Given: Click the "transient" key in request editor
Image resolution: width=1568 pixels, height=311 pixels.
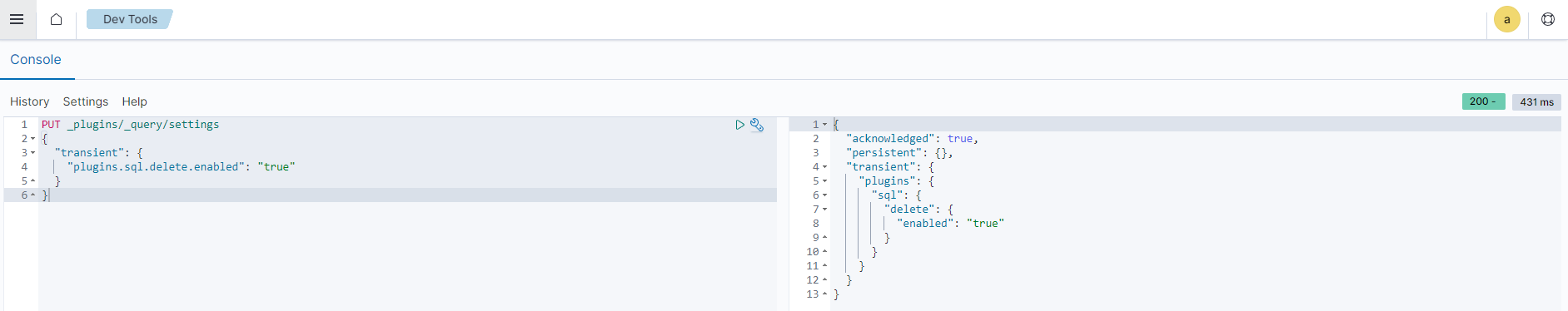Looking at the screenshot, I should click(89, 153).
